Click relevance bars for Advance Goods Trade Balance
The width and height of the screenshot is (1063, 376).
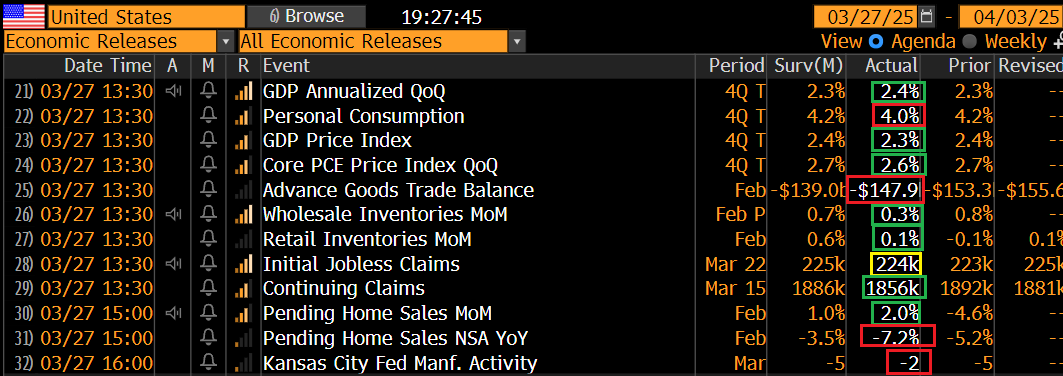pos(244,190)
